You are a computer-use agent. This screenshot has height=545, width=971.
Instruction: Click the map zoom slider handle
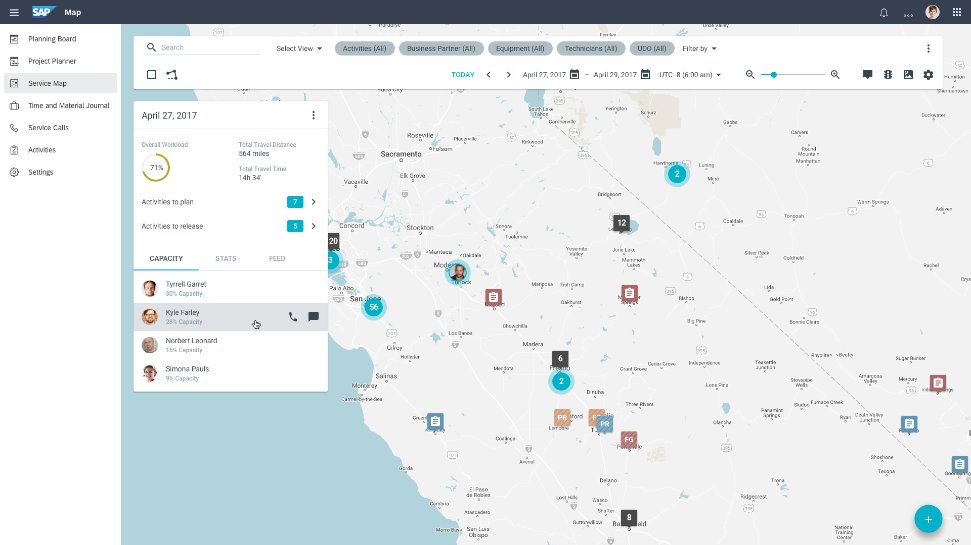774,75
